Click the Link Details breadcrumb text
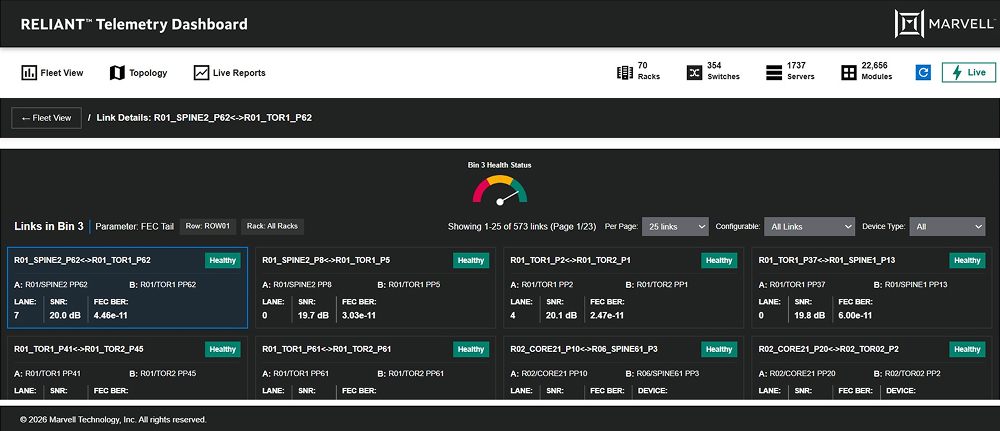Viewport: 1000px width, 431px height. [204, 118]
